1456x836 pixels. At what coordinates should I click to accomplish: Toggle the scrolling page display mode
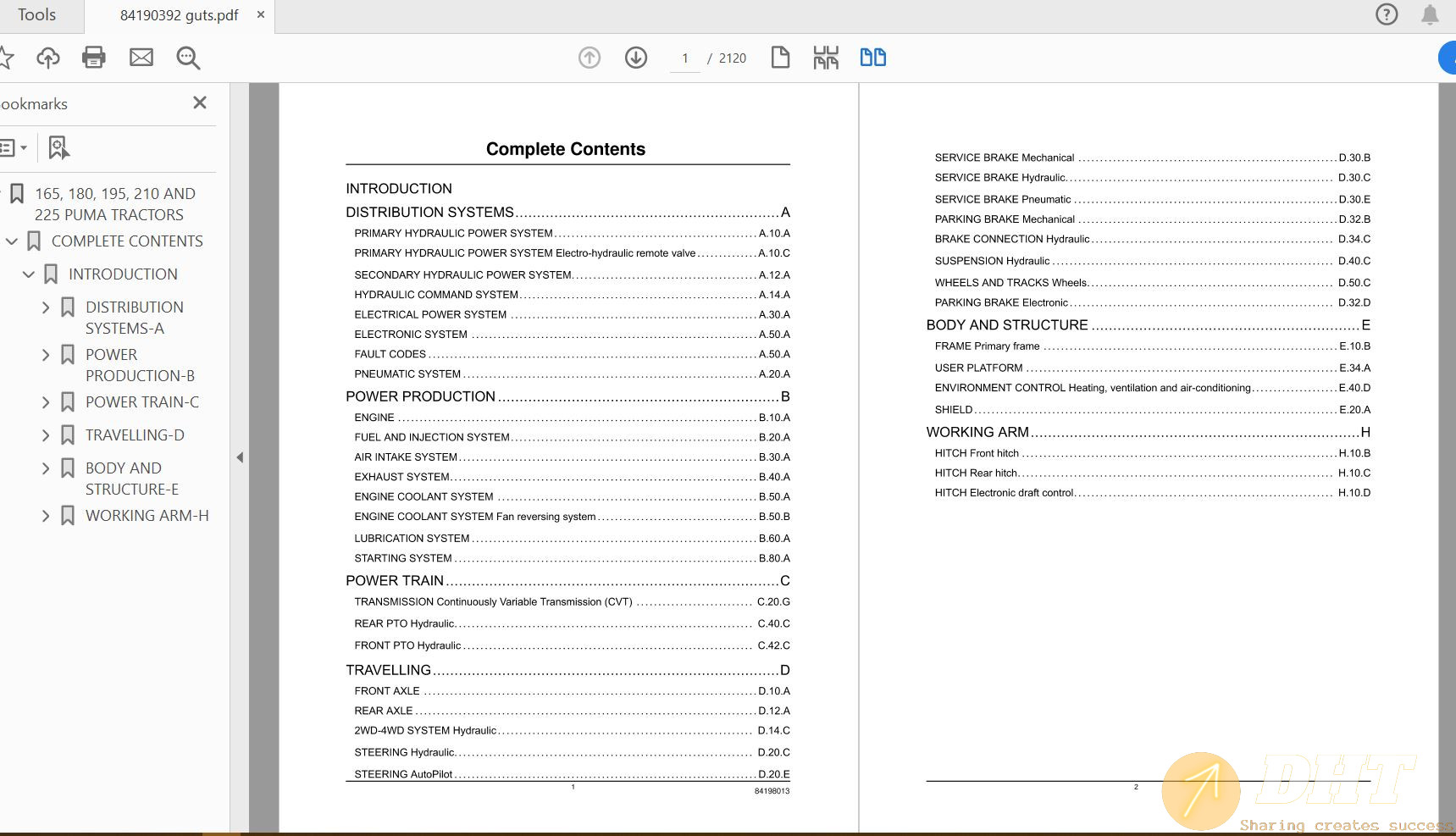(x=826, y=58)
